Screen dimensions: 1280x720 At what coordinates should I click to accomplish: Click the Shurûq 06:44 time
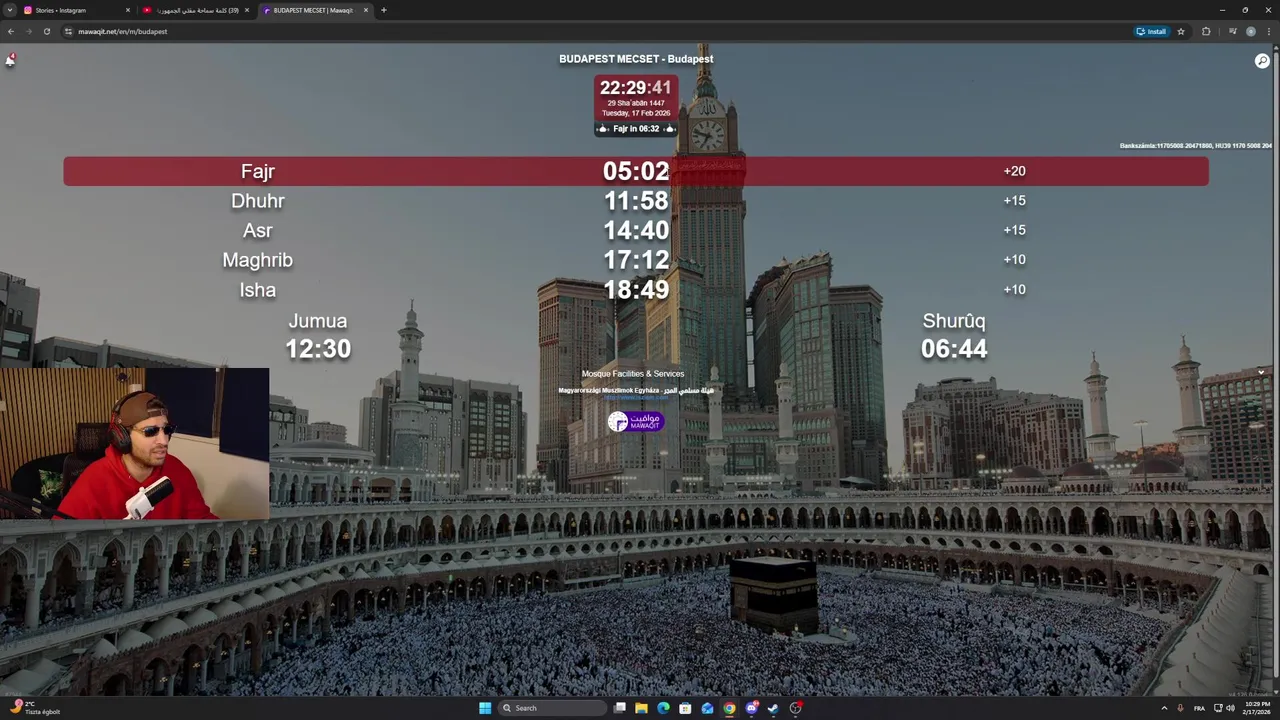pos(954,348)
